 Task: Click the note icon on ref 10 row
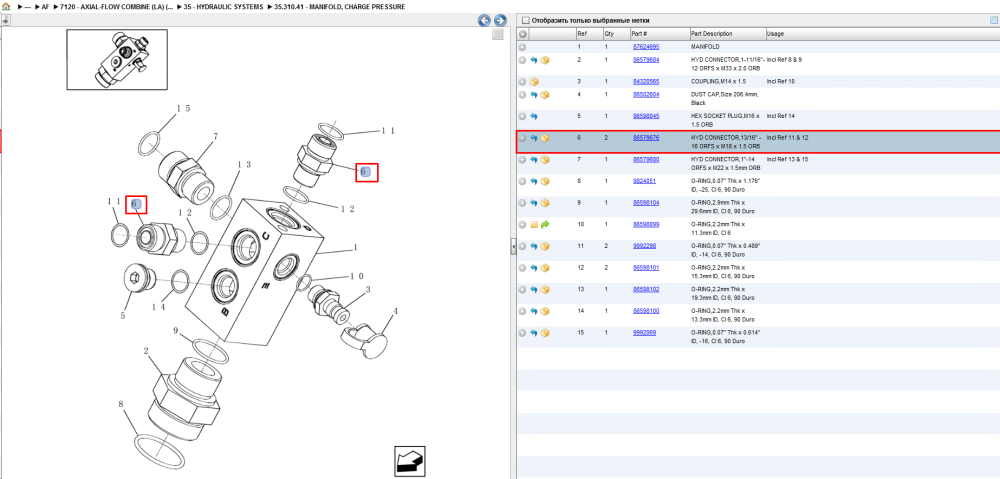pyautogui.click(x=534, y=225)
